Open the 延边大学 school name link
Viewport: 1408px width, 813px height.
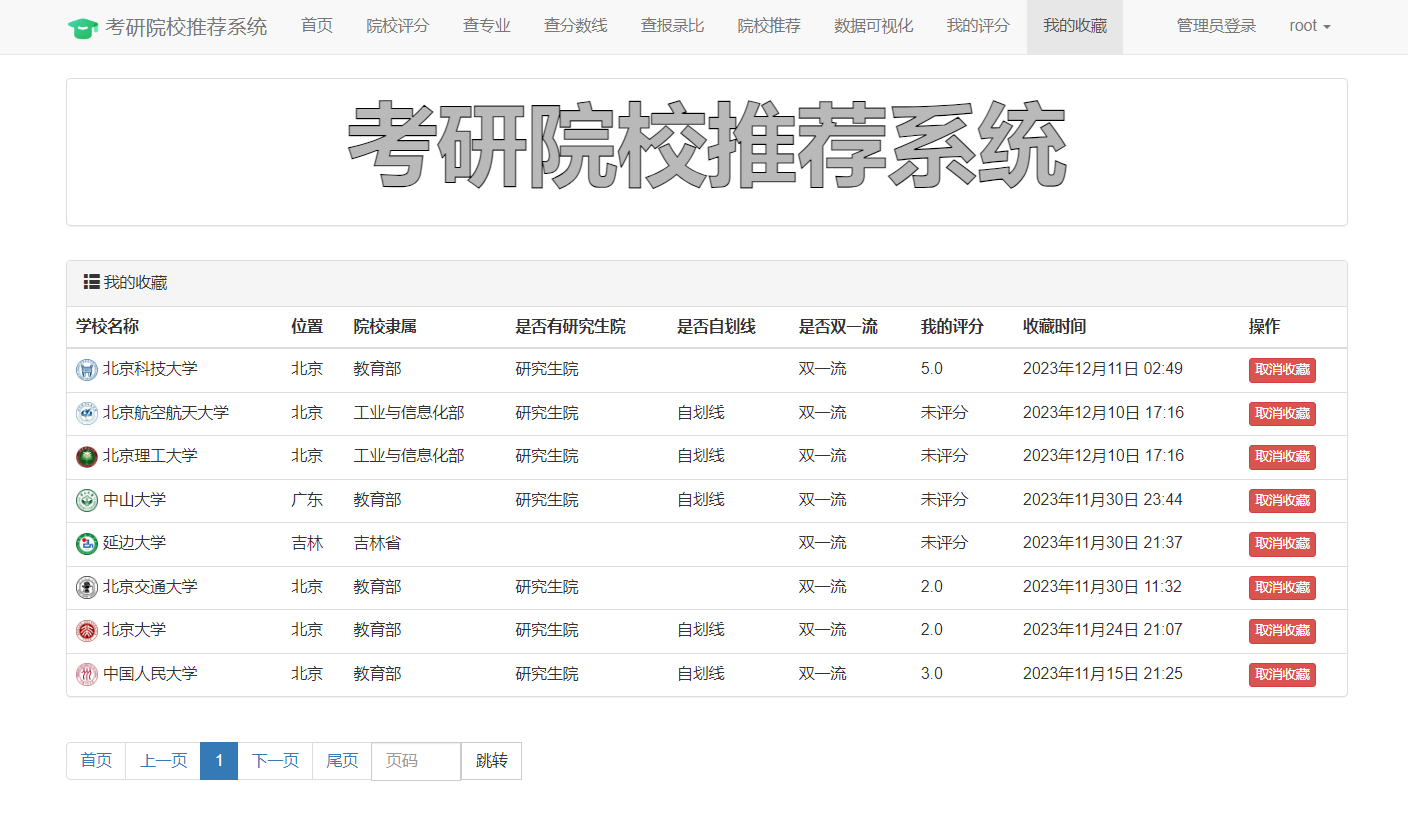click(x=134, y=543)
